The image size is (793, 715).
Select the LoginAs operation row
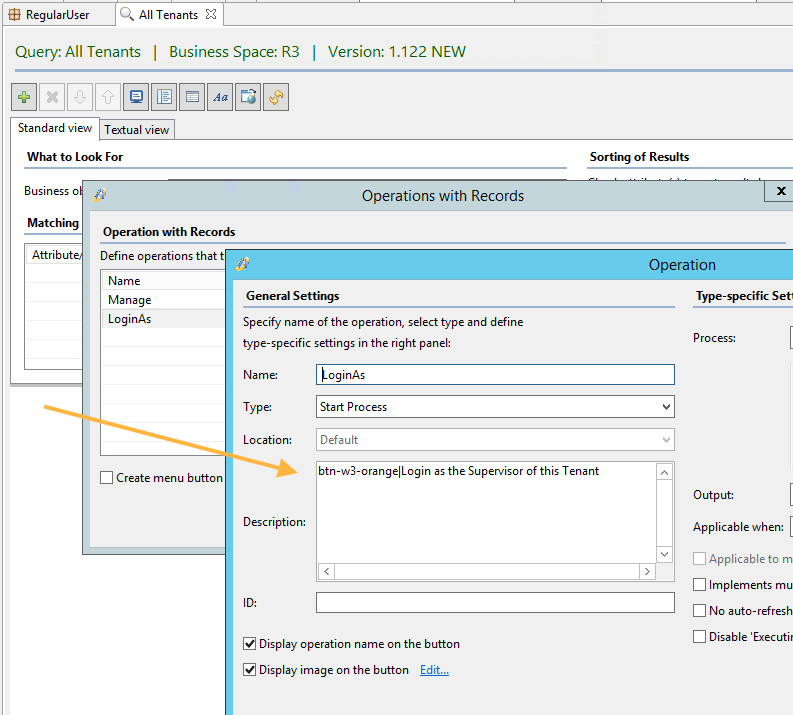163,319
